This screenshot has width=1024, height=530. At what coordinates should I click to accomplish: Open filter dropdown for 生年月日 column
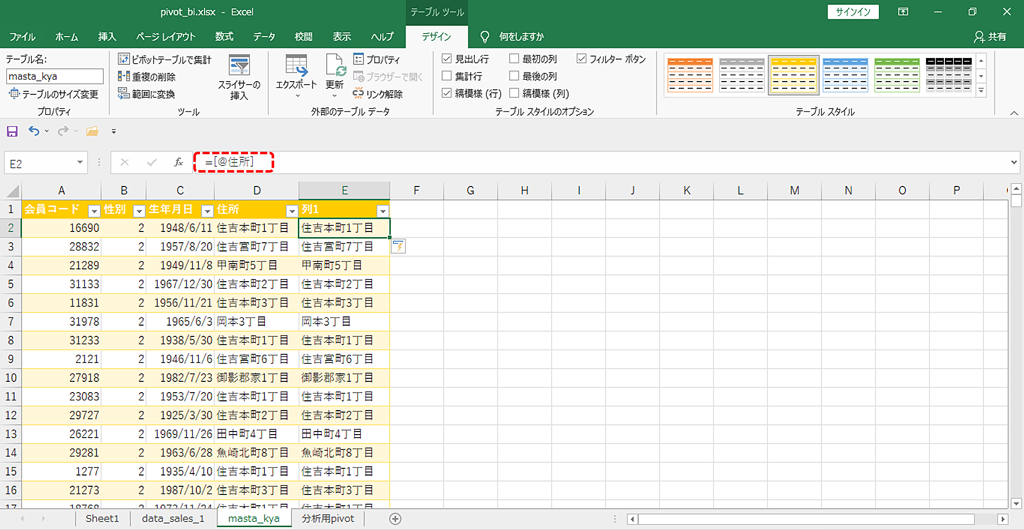click(207, 210)
